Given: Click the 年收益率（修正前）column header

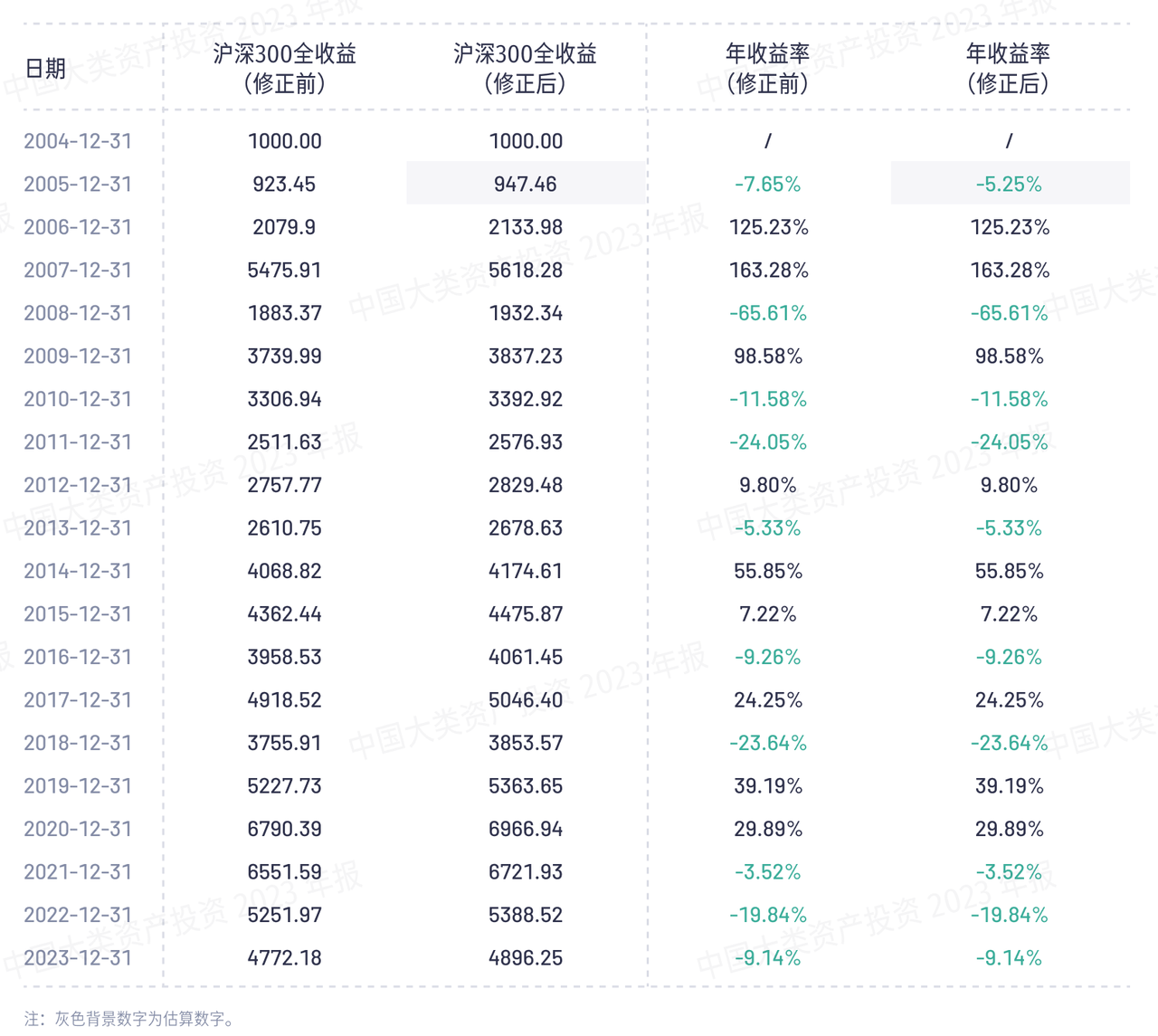Looking at the screenshot, I should tap(767, 69).
